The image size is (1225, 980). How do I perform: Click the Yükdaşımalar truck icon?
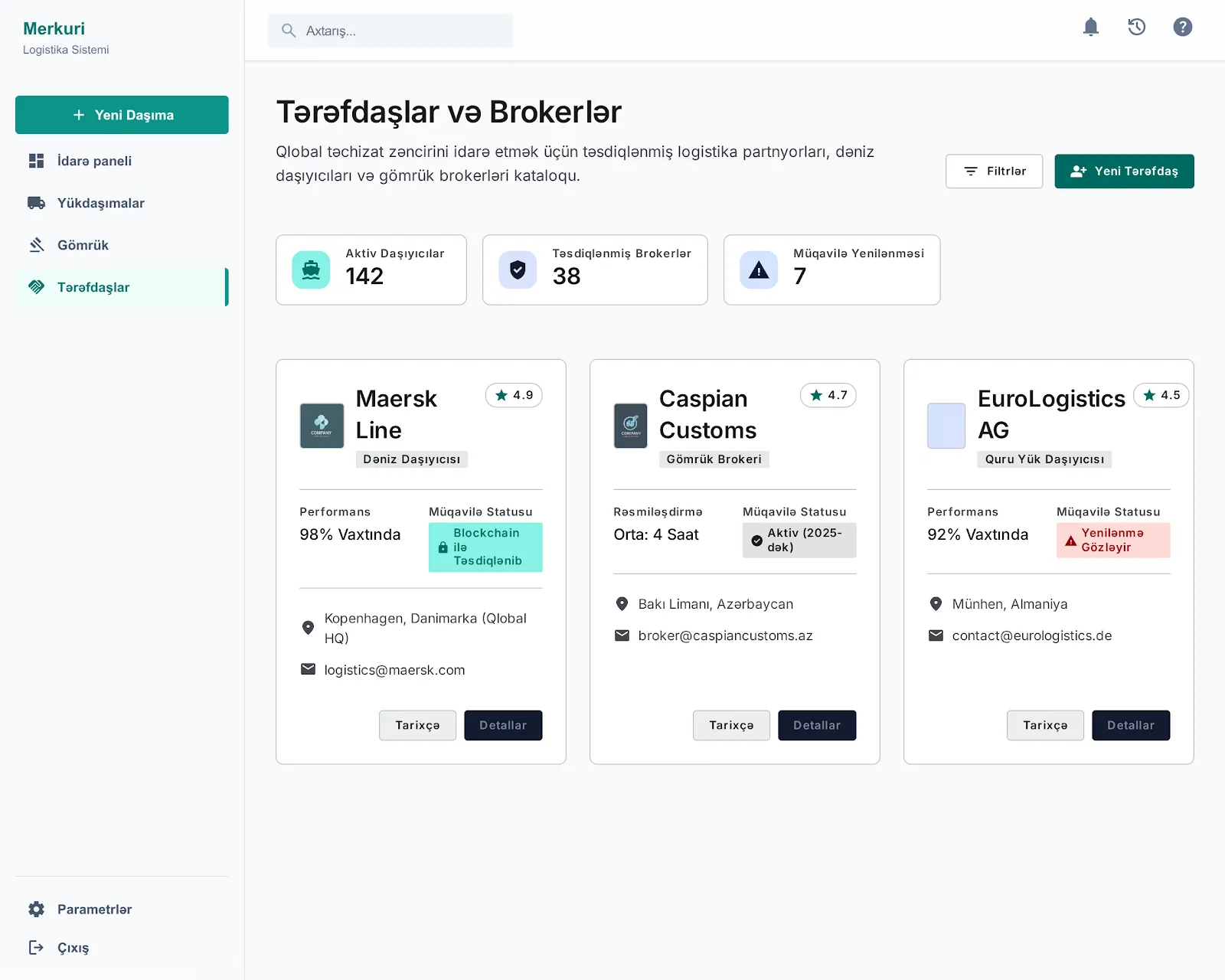point(36,203)
